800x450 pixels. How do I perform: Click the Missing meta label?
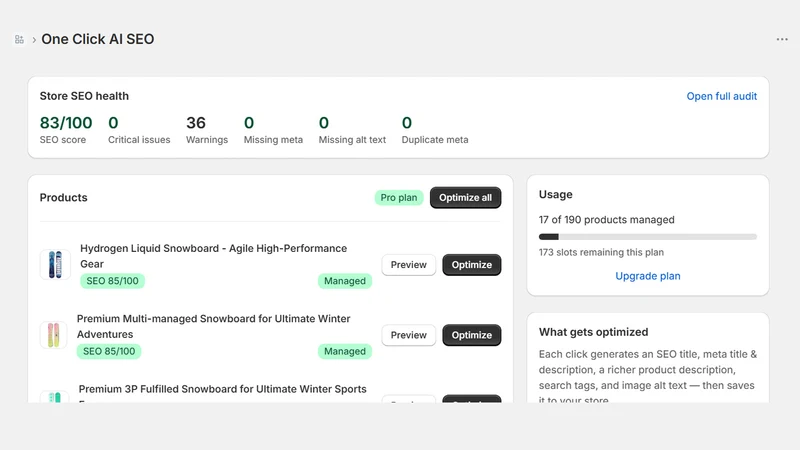coord(273,140)
